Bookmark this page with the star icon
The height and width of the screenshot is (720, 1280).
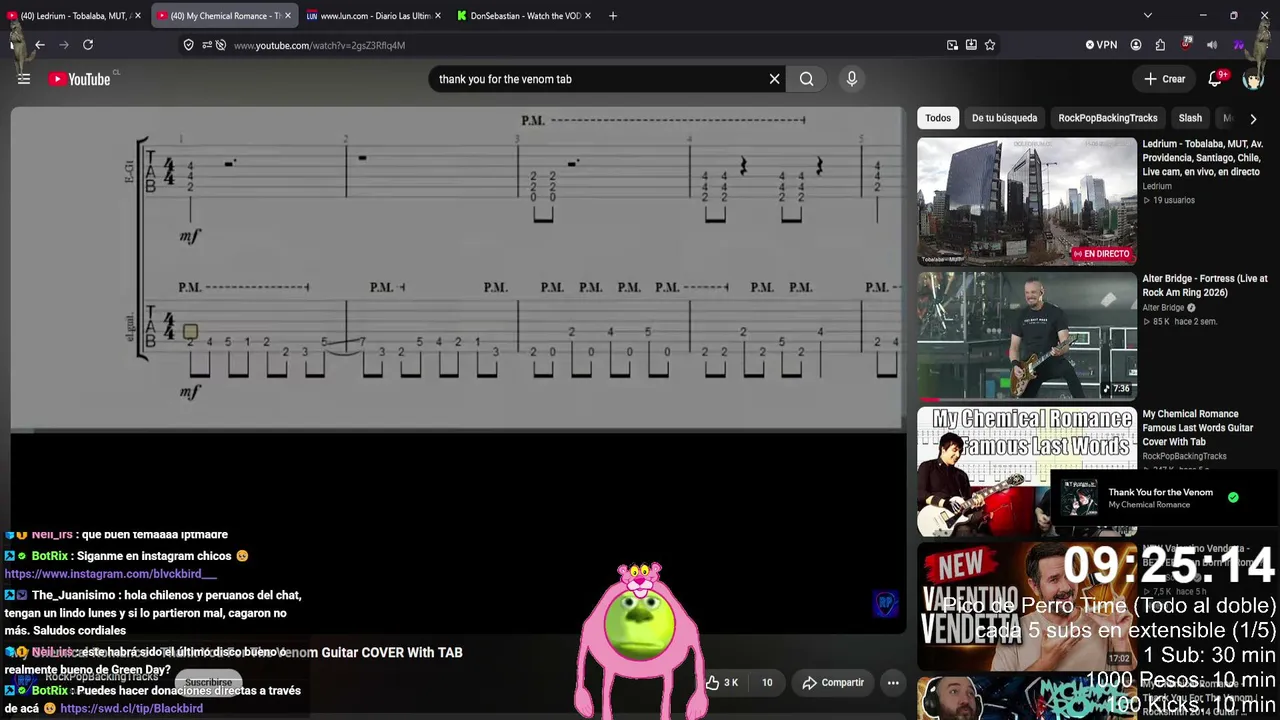coord(990,45)
